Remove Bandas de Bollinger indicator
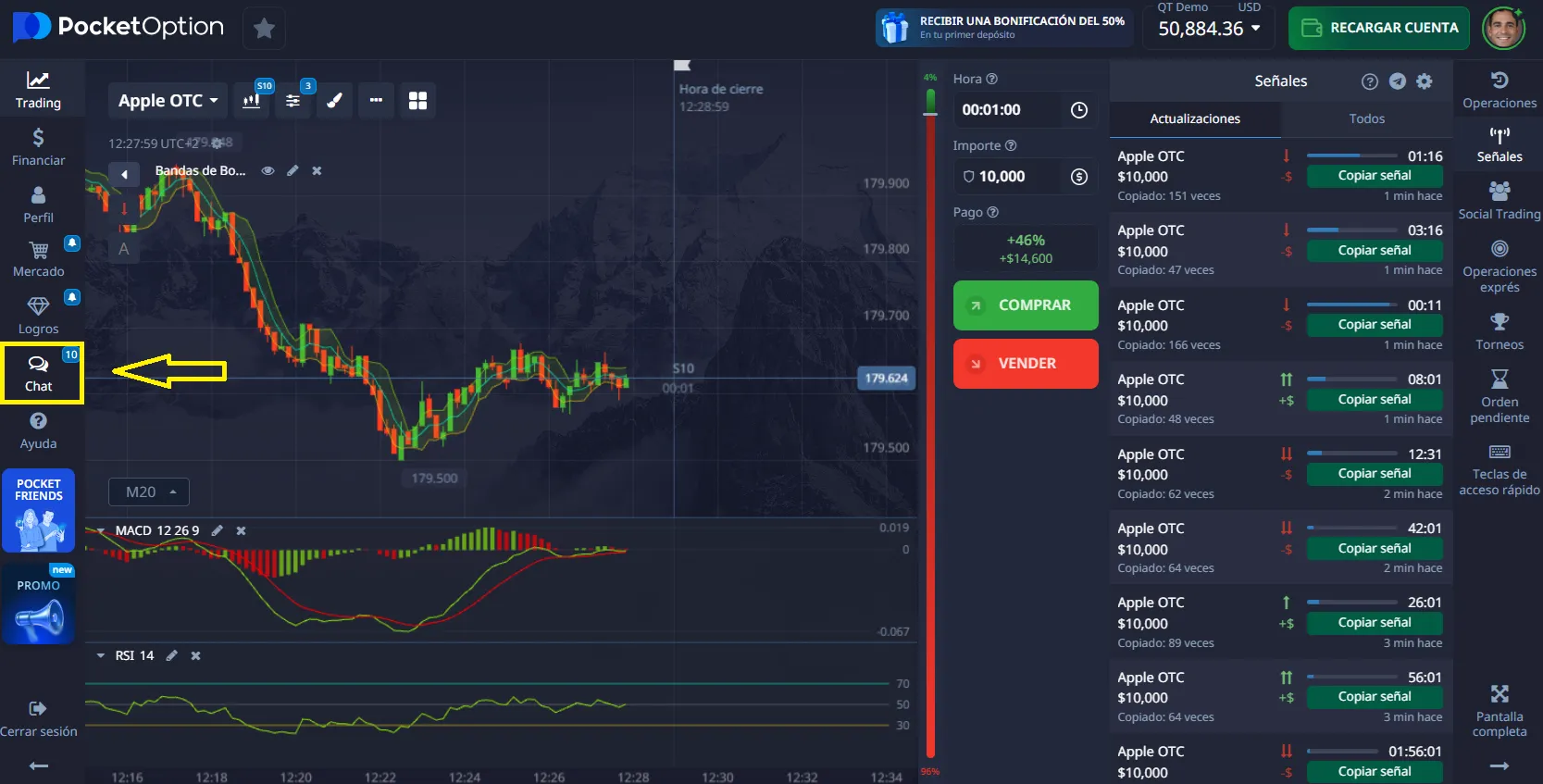 317,170
